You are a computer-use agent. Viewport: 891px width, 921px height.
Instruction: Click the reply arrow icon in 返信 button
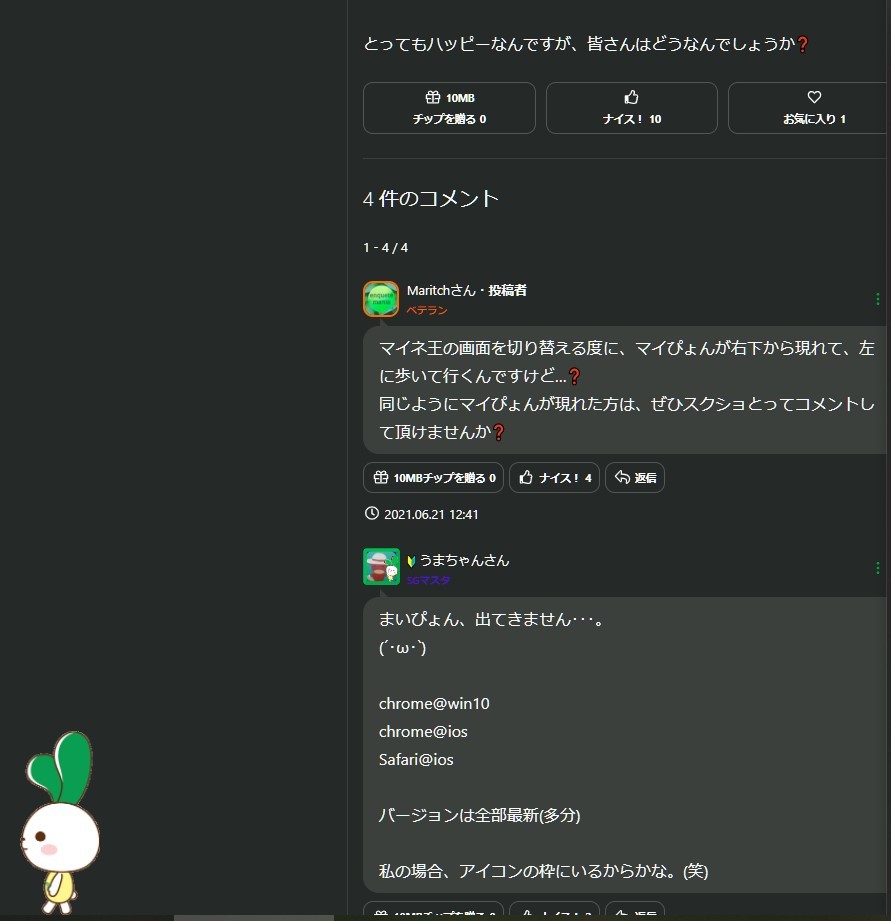(x=623, y=477)
